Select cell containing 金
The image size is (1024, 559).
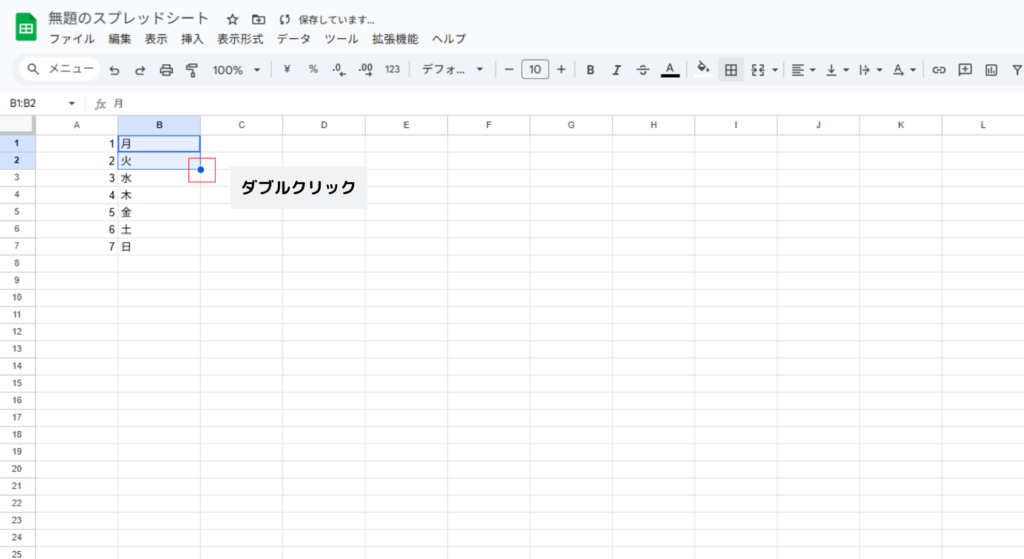pos(159,212)
